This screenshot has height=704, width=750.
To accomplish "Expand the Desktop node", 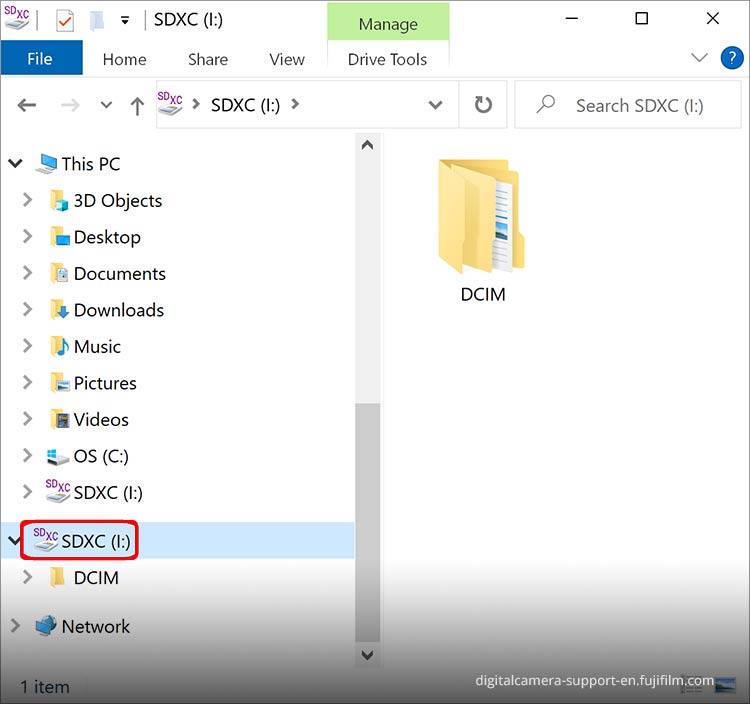I will pyautogui.click(x=28, y=236).
